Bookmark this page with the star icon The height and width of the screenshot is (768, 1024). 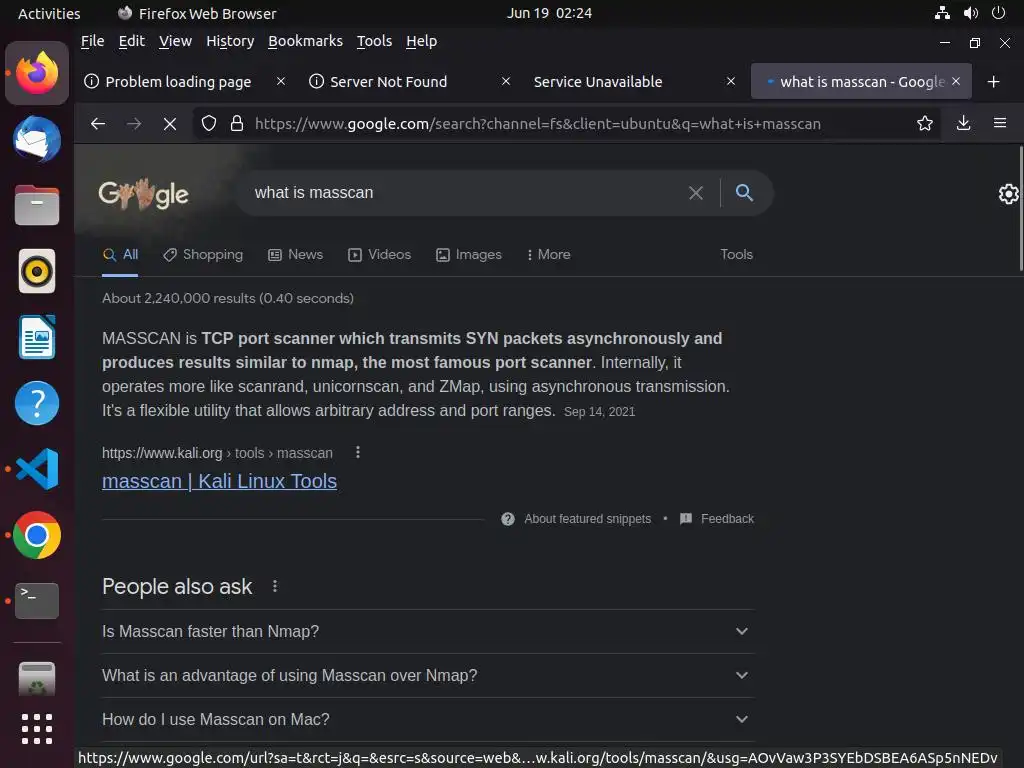point(925,123)
